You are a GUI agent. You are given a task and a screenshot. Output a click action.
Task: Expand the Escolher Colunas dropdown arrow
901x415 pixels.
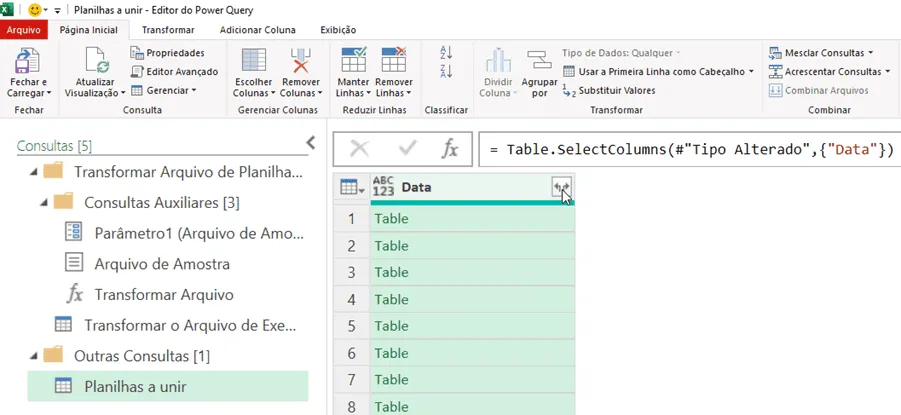273,93
